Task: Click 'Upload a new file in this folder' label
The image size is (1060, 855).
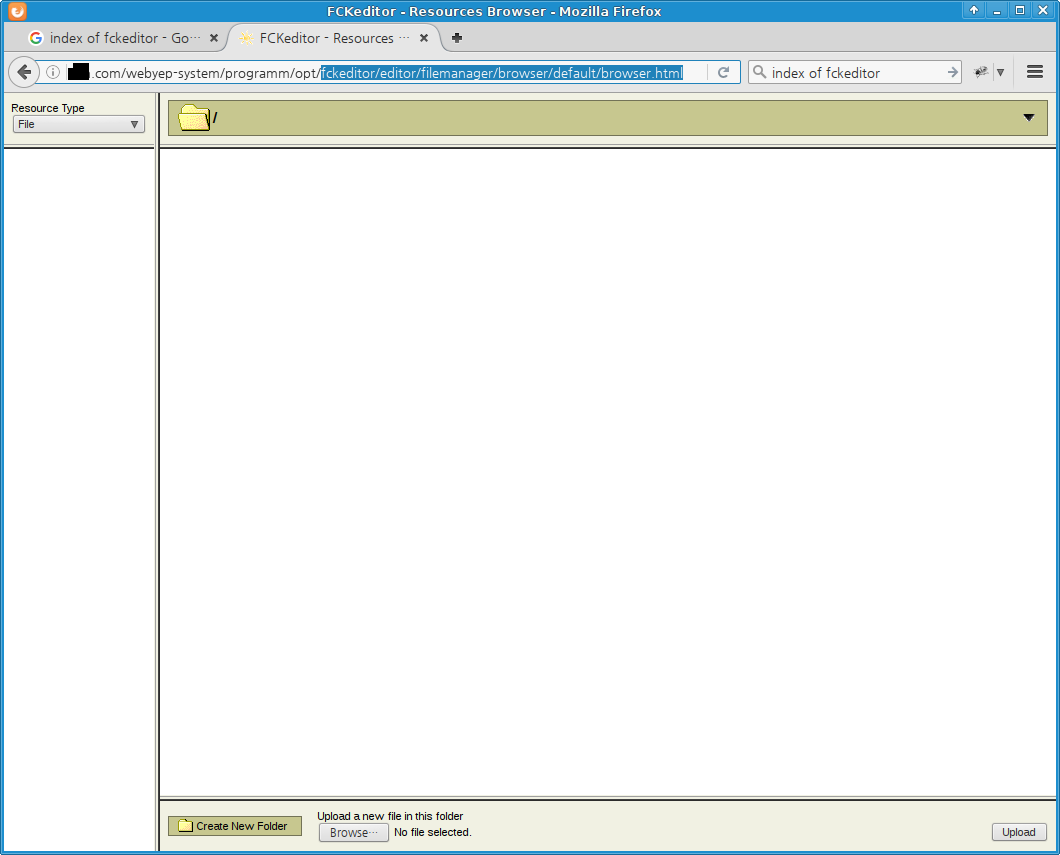Action: (390, 816)
